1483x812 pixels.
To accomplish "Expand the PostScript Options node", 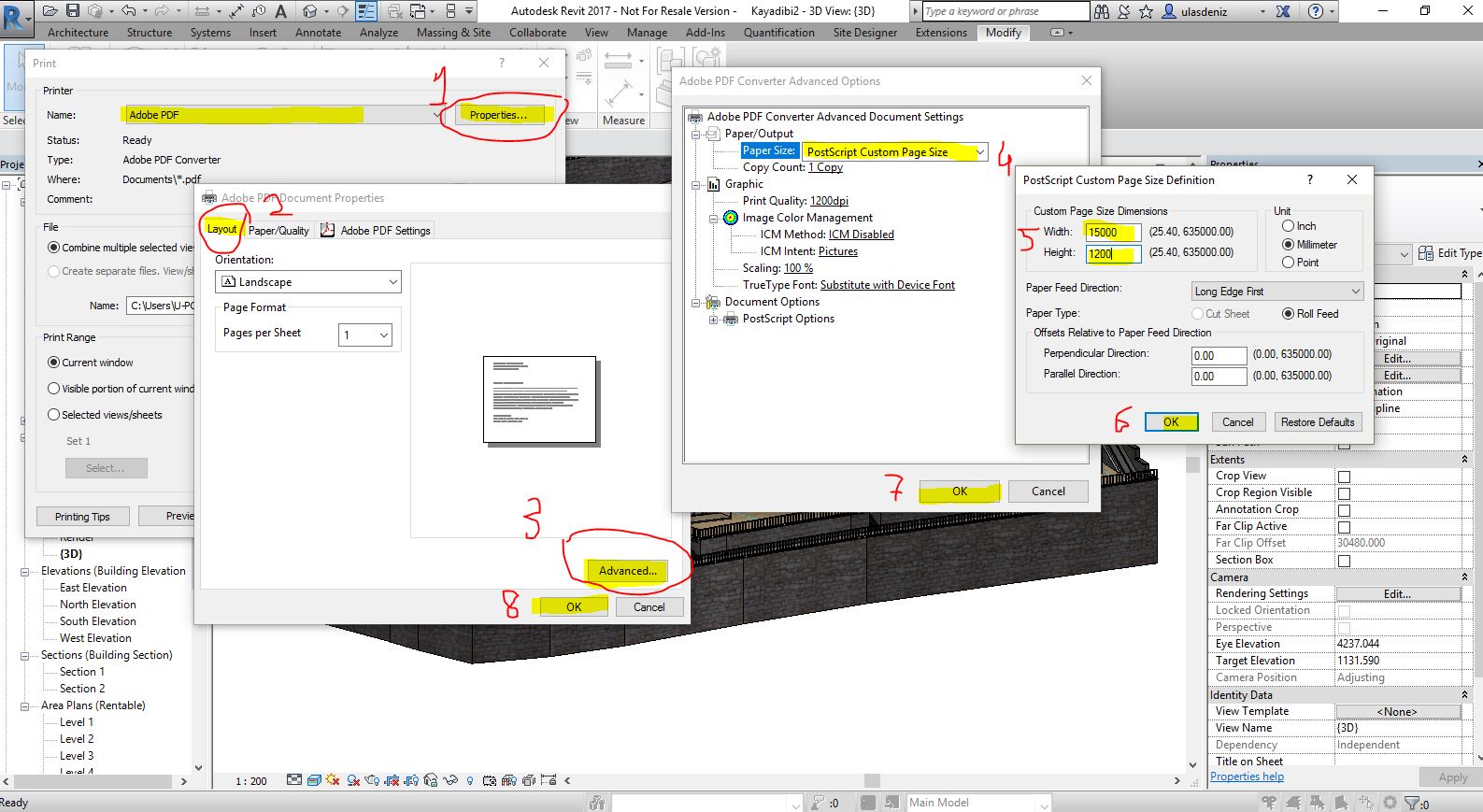I will [x=714, y=320].
